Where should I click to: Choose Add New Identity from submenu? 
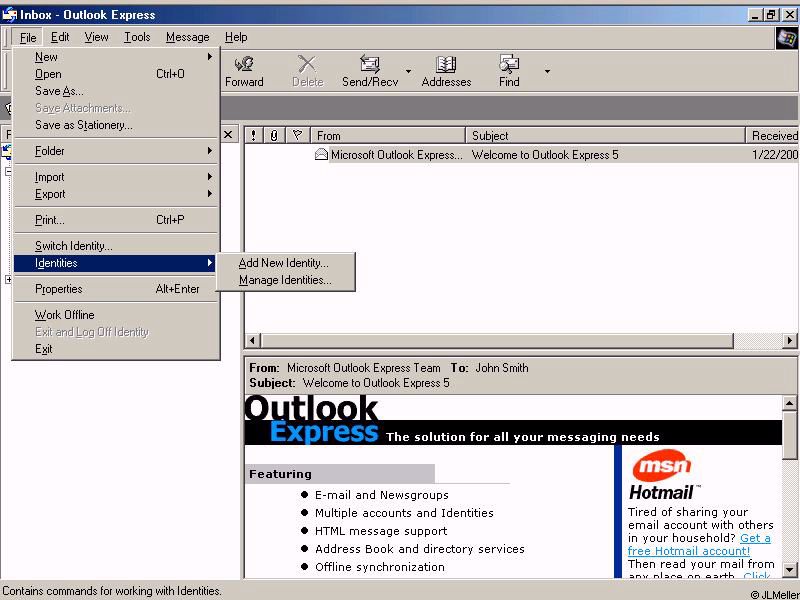283,263
